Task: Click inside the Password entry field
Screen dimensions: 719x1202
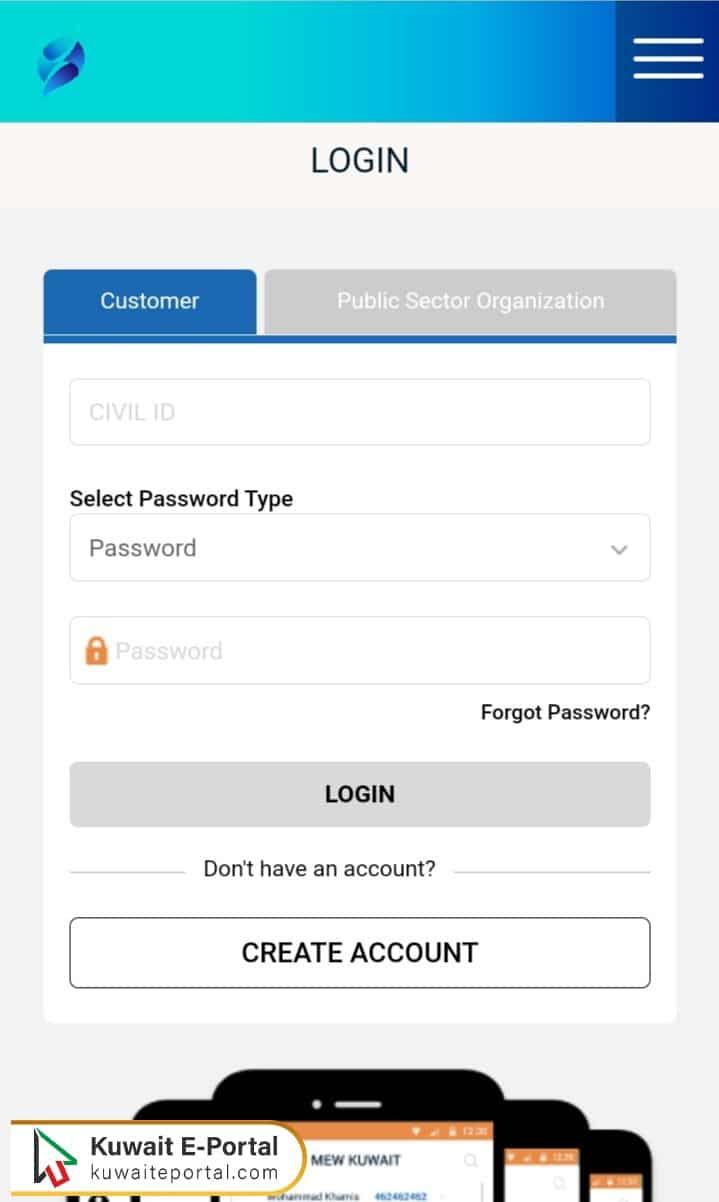Action: (x=360, y=650)
